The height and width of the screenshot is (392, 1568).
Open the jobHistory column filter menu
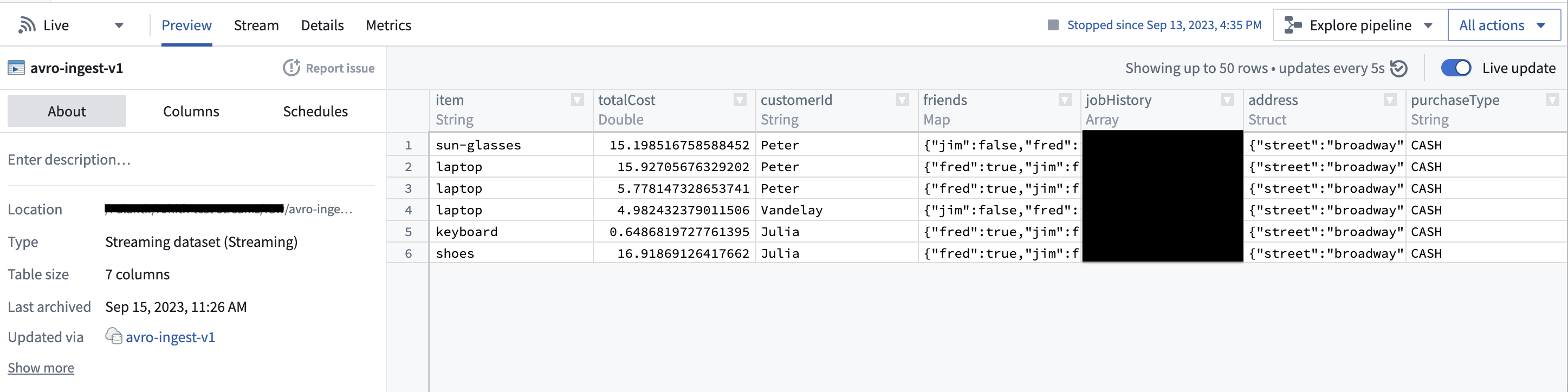[x=1227, y=100]
